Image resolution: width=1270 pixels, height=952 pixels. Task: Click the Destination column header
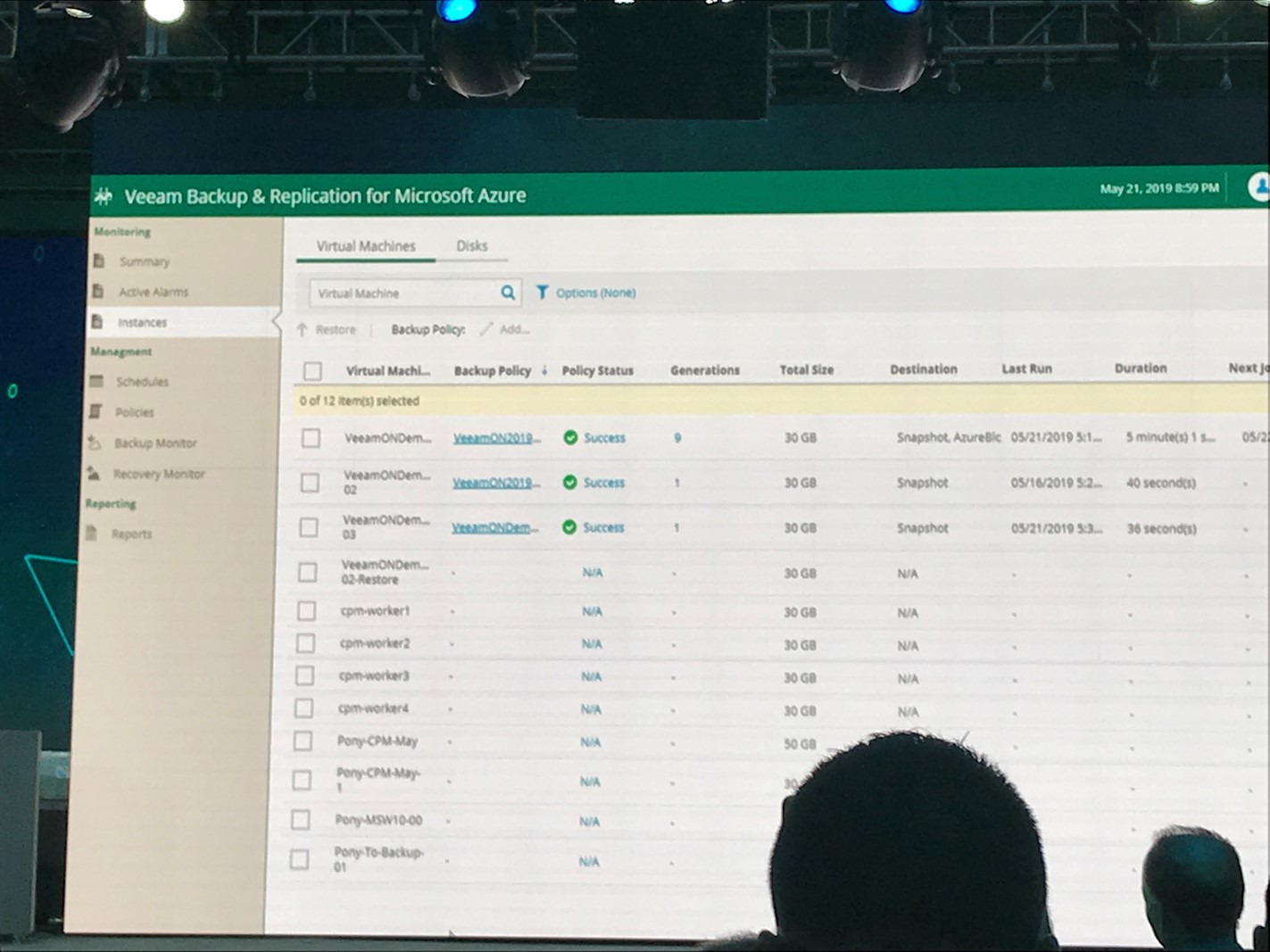click(x=924, y=368)
